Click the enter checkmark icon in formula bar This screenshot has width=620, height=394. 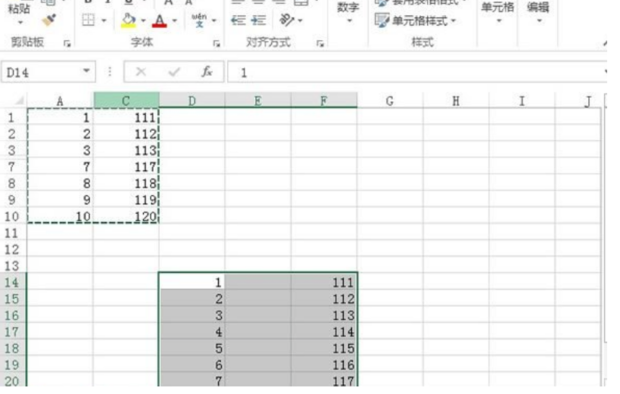pyautogui.click(x=174, y=72)
